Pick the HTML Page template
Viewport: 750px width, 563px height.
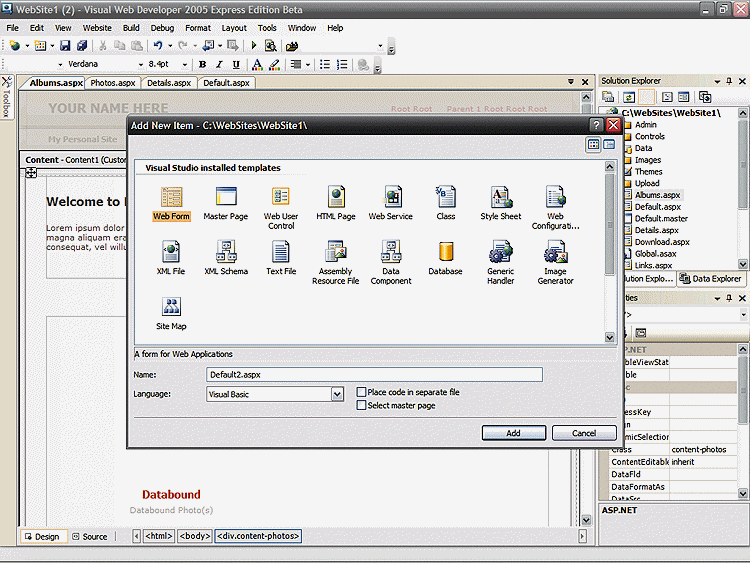[336, 203]
